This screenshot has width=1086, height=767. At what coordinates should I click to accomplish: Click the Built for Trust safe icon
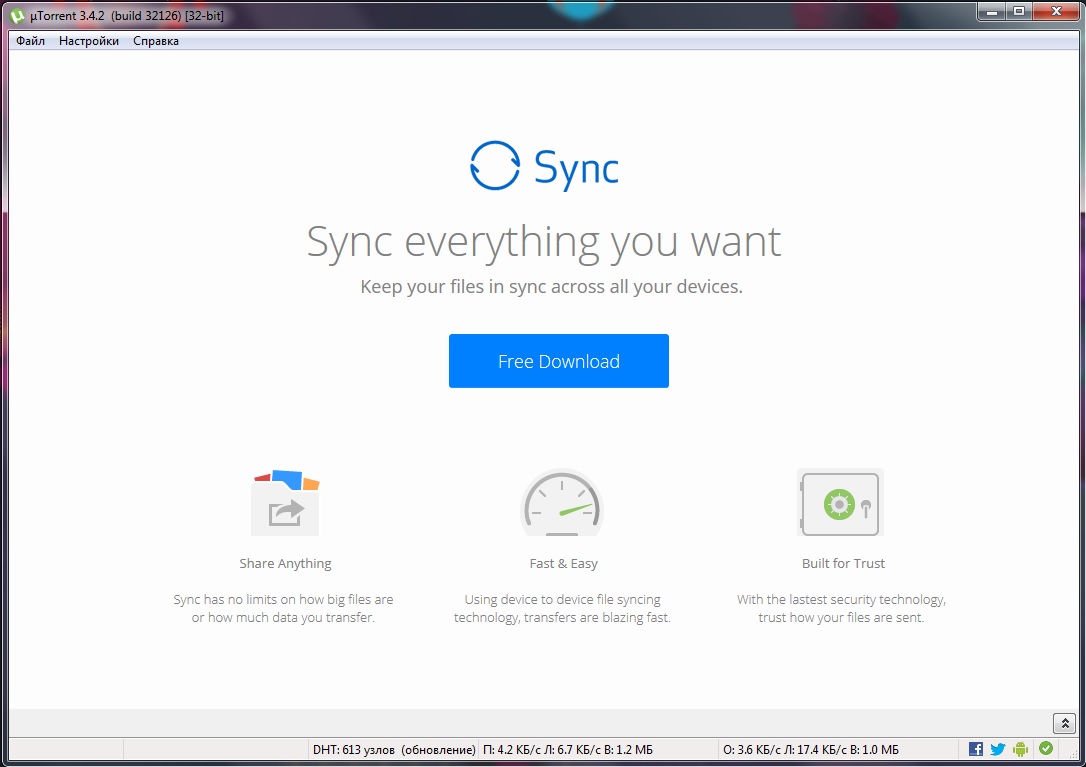click(x=840, y=502)
